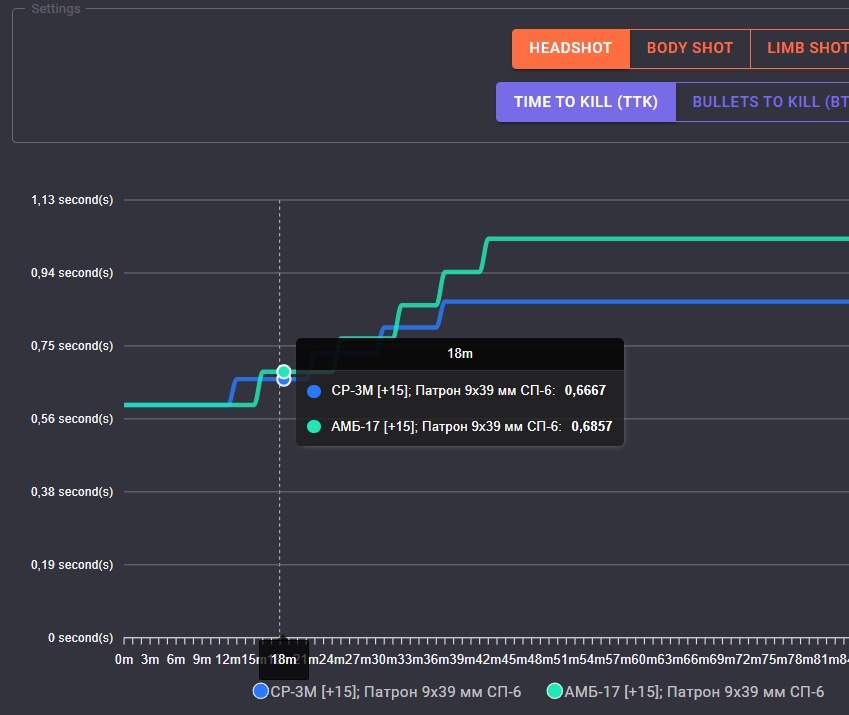The height and width of the screenshot is (715, 849).
Task: Select the HEADSHOT hit zone option
Action: click(570, 48)
